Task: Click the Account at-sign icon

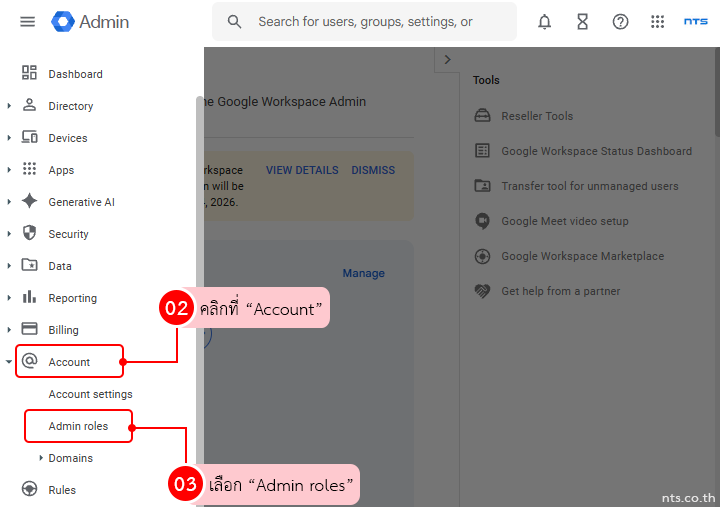Action: pos(29,361)
